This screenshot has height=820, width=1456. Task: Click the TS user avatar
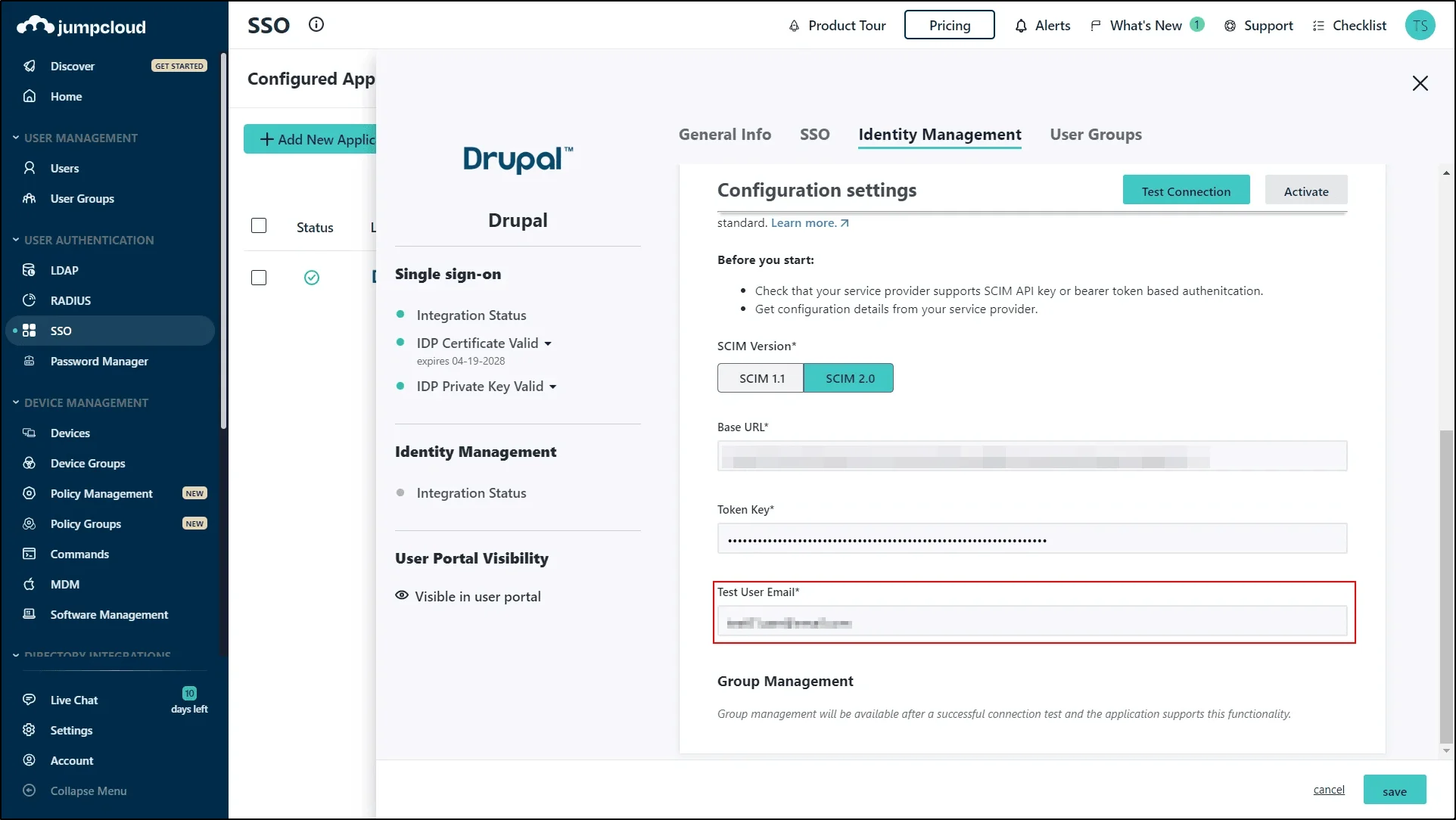[x=1420, y=25]
